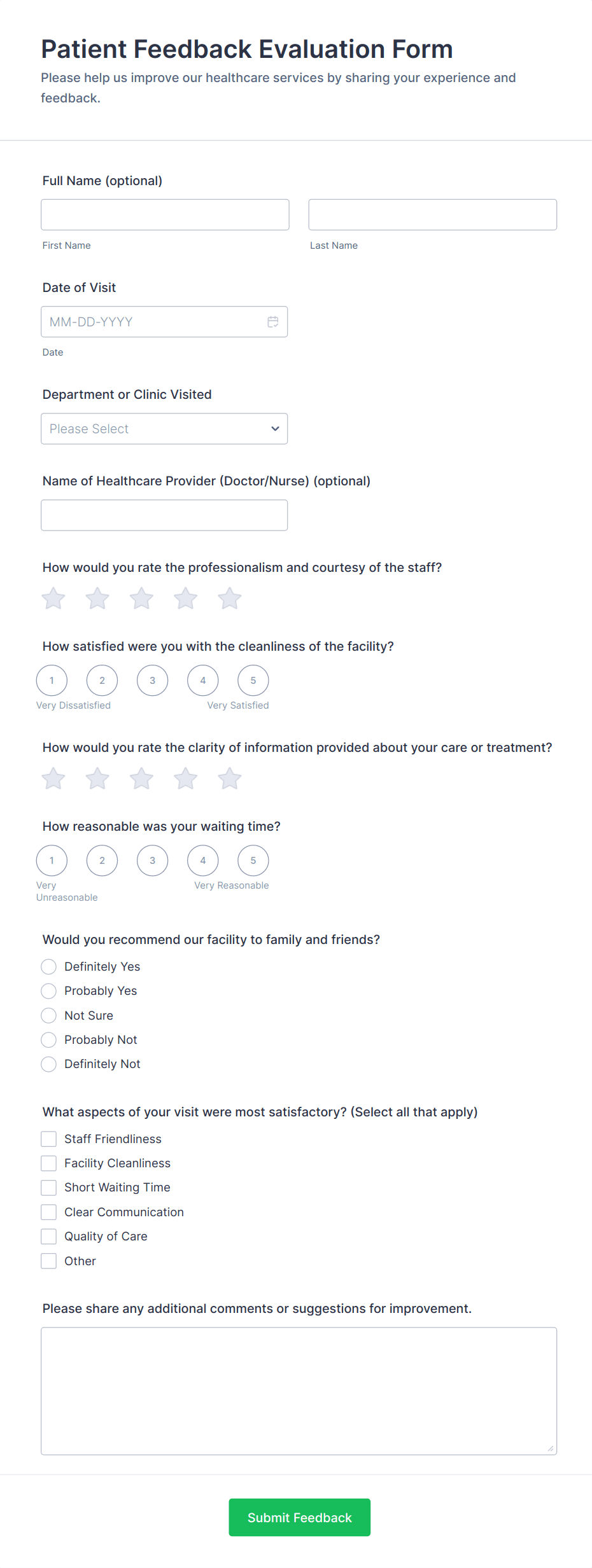
Task: Tick the Quality of Care checkbox
Action: [49, 1237]
